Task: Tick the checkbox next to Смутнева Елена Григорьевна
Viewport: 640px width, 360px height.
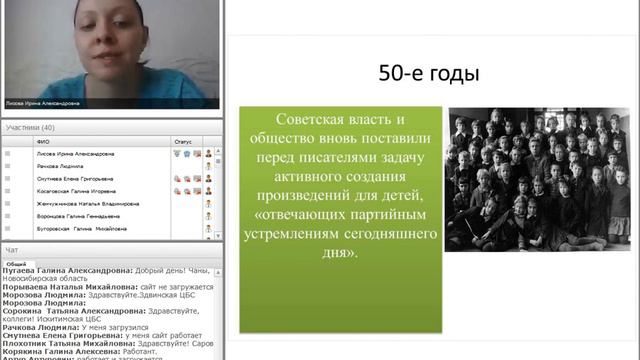Action: click(7, 179)
